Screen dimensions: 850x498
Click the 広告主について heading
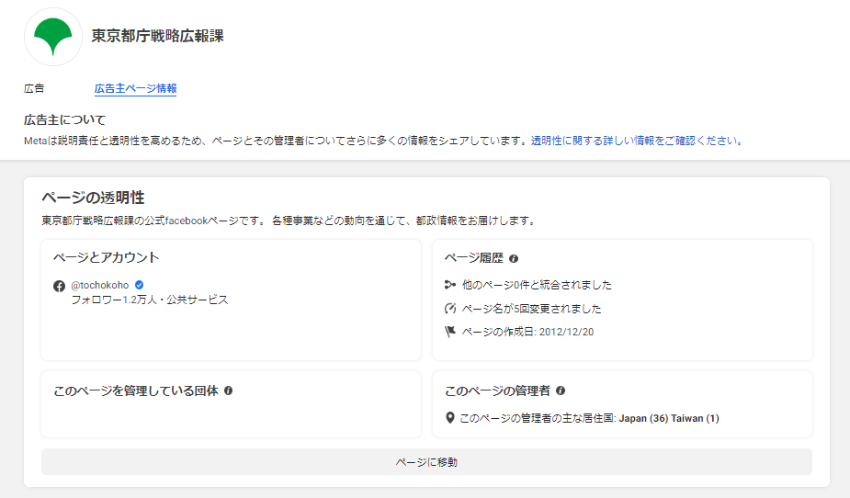(65, 120)
